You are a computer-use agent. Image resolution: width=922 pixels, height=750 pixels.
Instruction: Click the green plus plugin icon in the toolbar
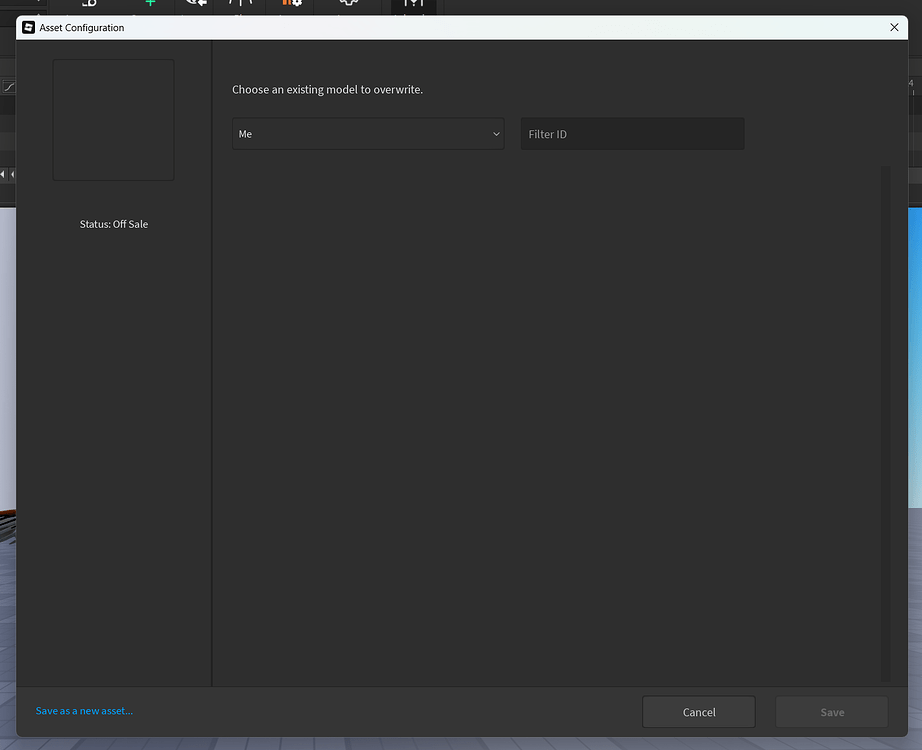[148, 5]
